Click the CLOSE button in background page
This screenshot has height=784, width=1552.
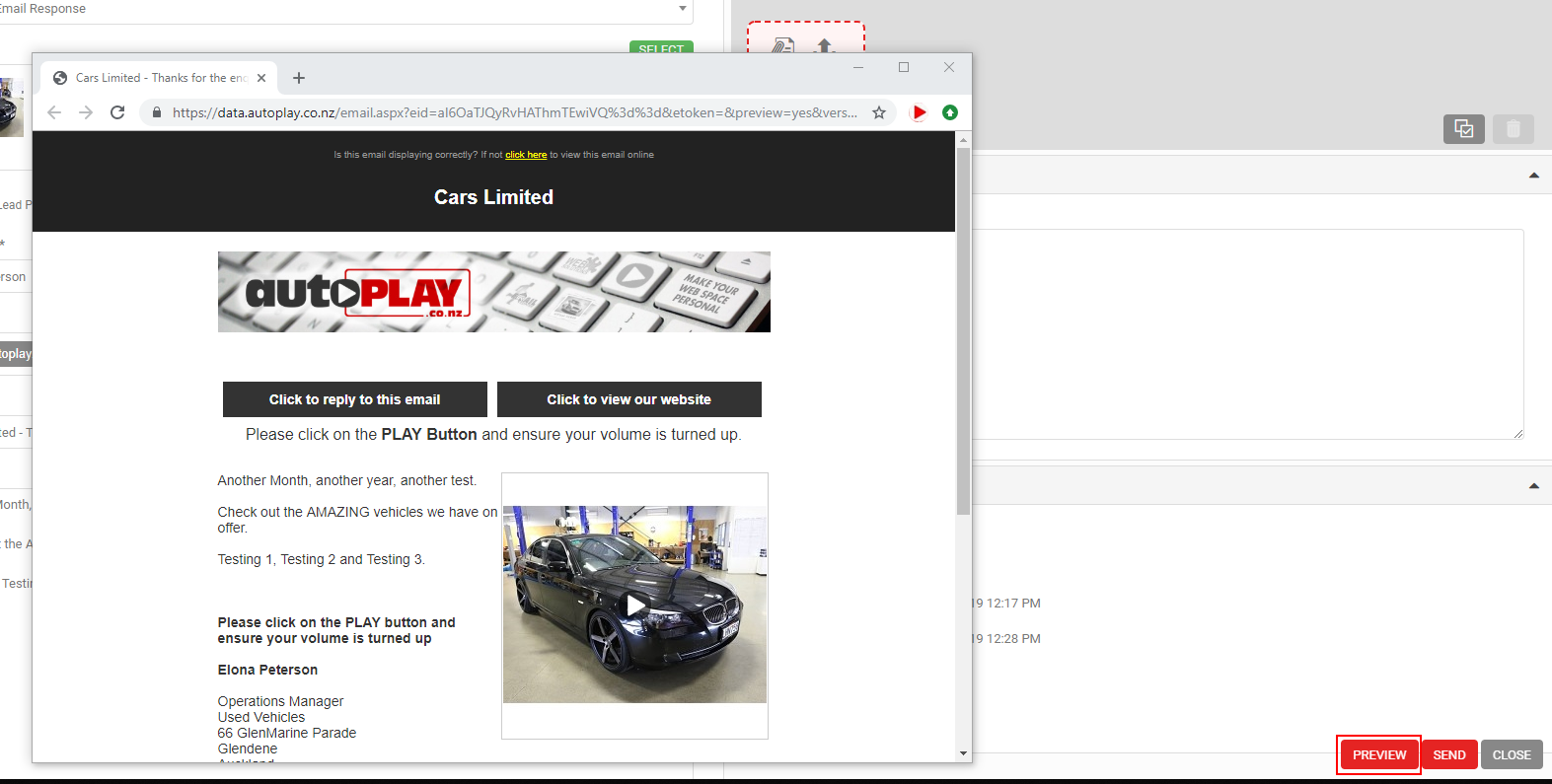pyautogui.click(x=1512, y=755)
